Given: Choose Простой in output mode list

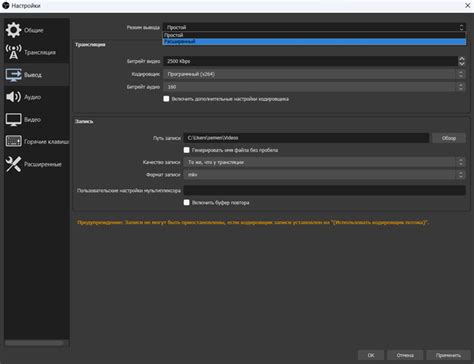Looking at the screenshot, I should pyautogui.click(x=314, y=35).
